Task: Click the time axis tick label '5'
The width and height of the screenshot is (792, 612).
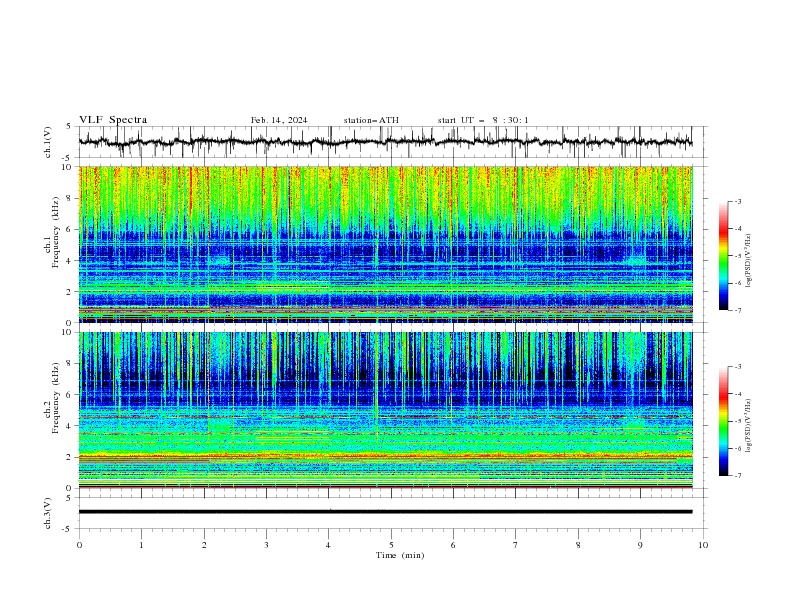Action: coord(391,545)
